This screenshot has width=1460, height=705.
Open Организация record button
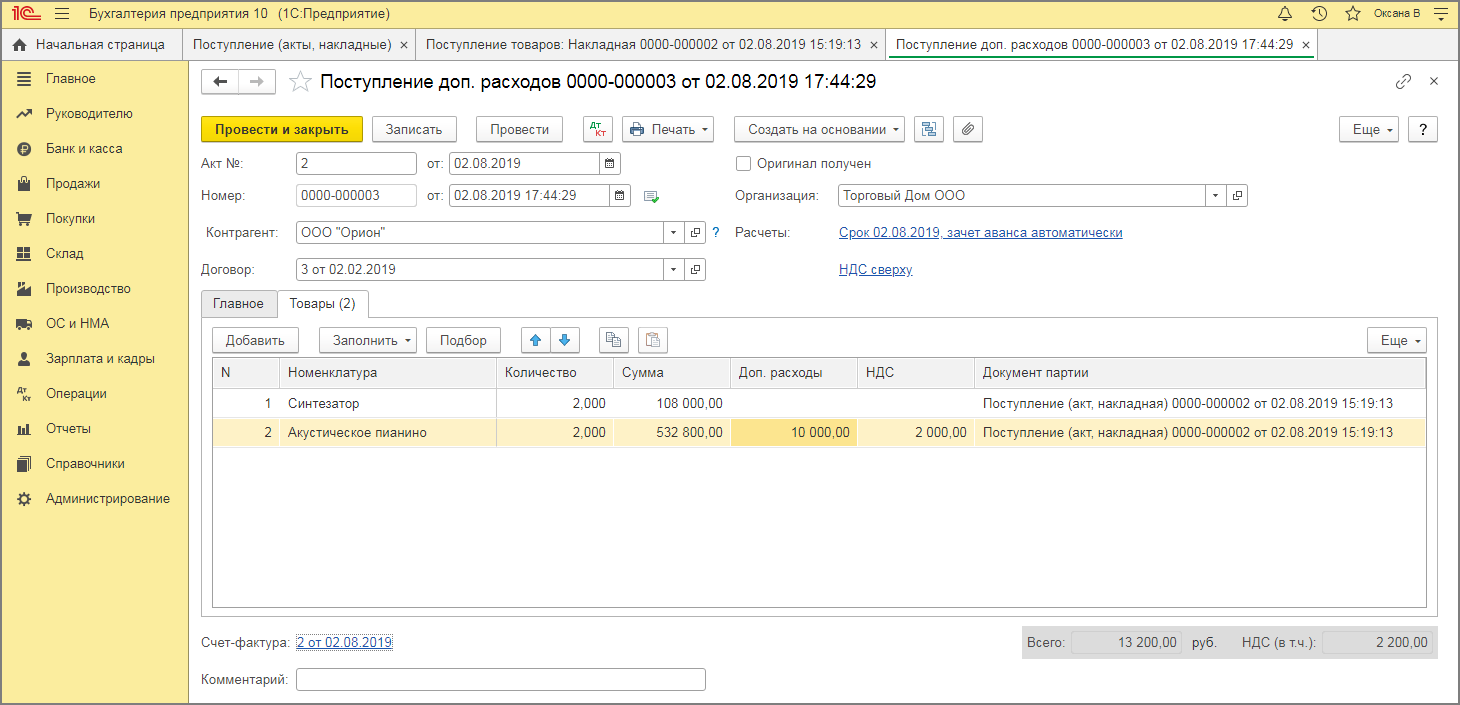coord(1237,196)
